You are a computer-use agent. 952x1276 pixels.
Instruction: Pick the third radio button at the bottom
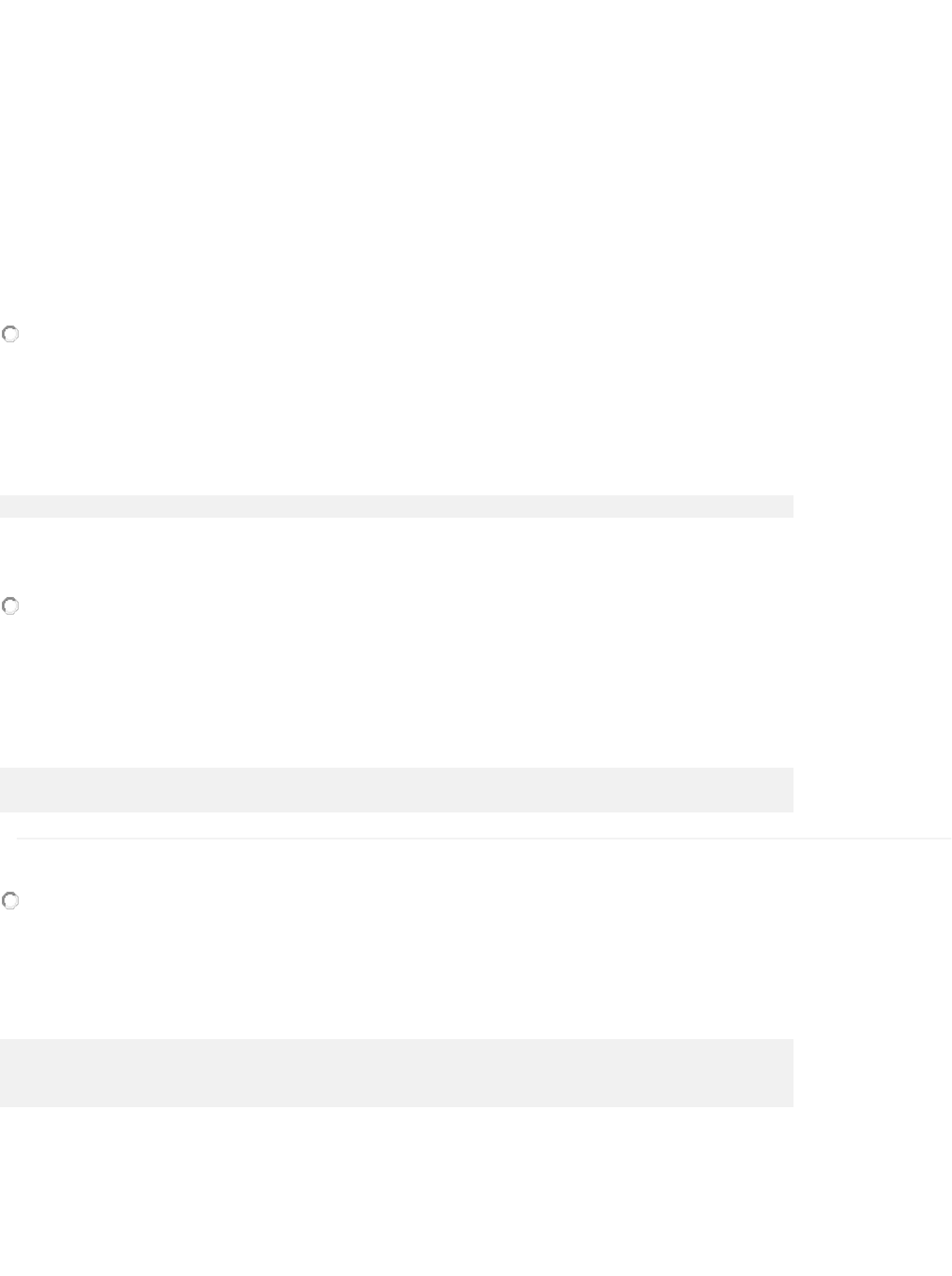(x=10, y=901)
